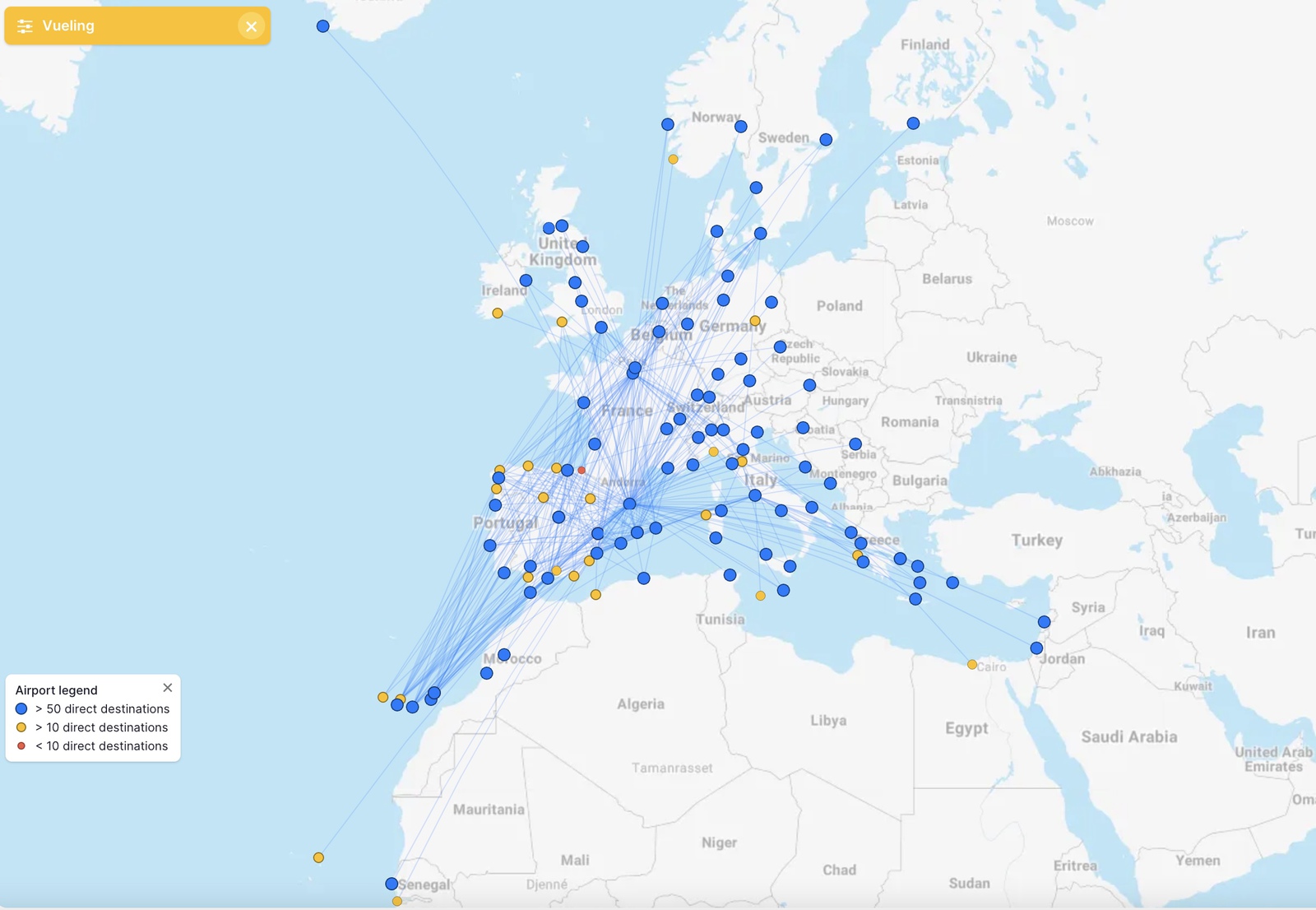Click the blue airport marker in Sweden
The height and width of the screenshot is (910, 1316).
[826, 140]
